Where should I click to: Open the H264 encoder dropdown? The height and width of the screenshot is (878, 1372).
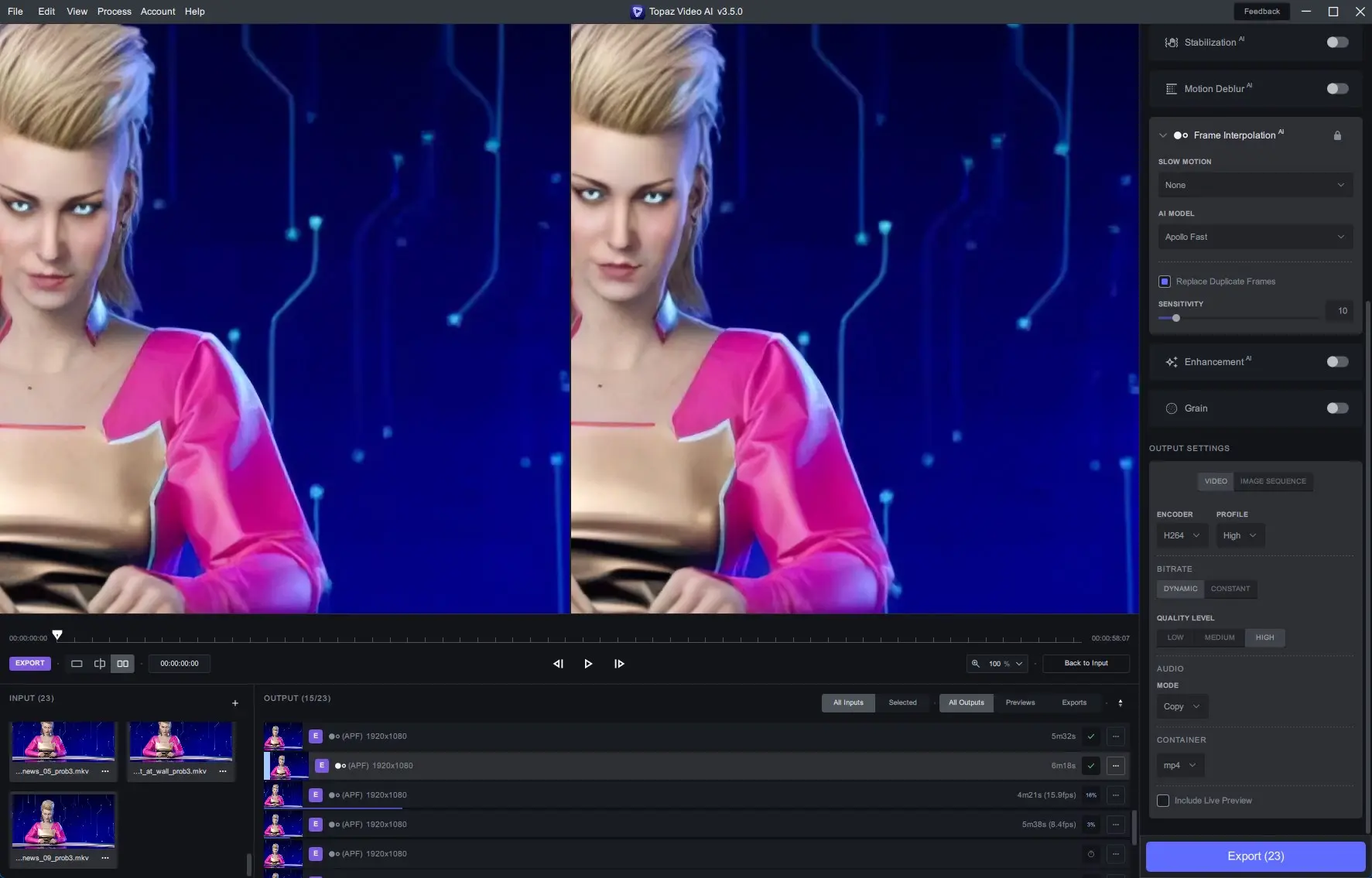(1181, 536)
